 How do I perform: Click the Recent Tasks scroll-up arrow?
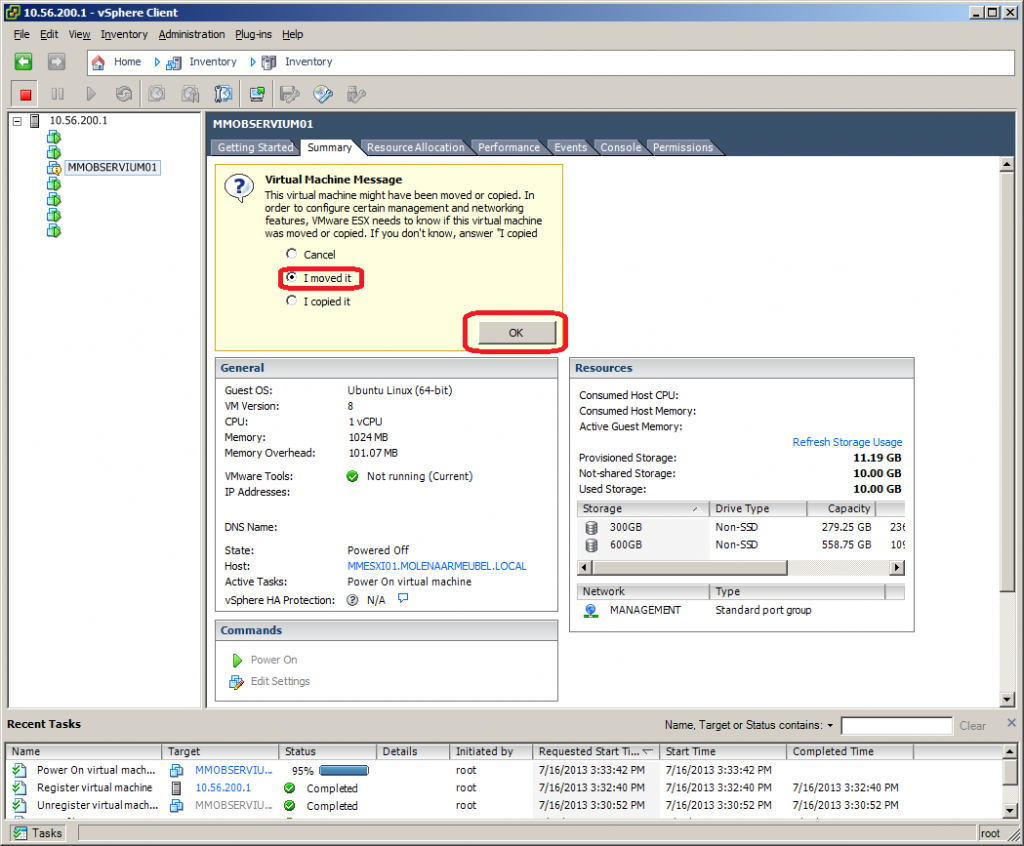[1009, 751]
